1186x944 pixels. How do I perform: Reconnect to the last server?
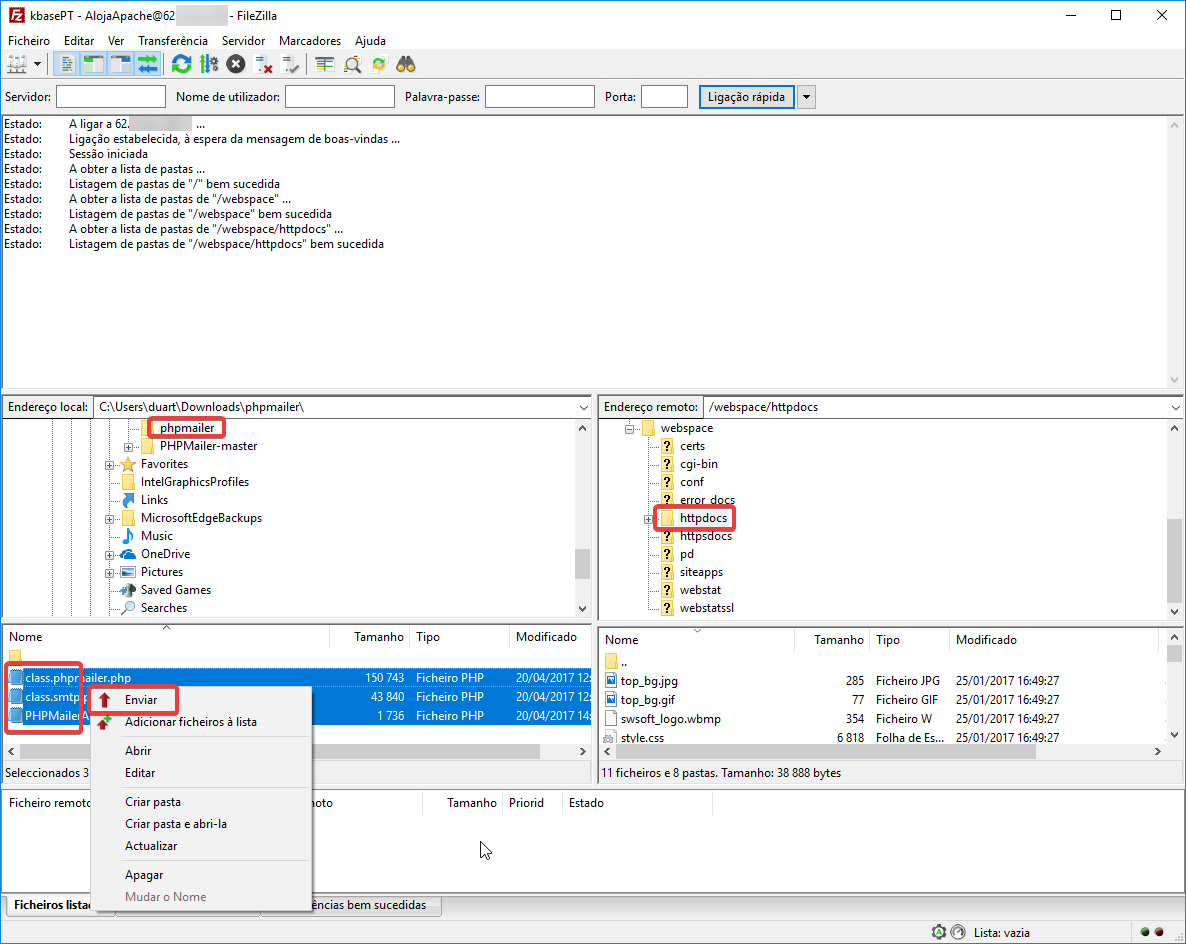290,64
